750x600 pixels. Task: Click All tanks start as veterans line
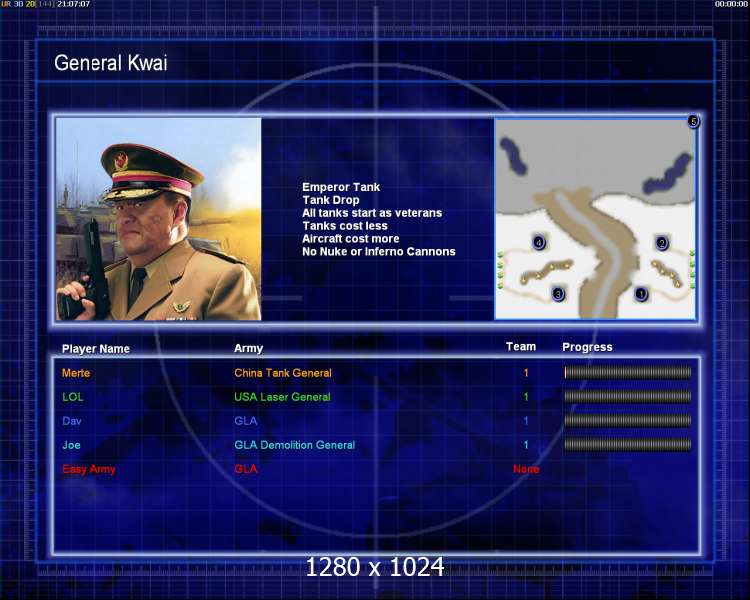(x=372, y=213)
